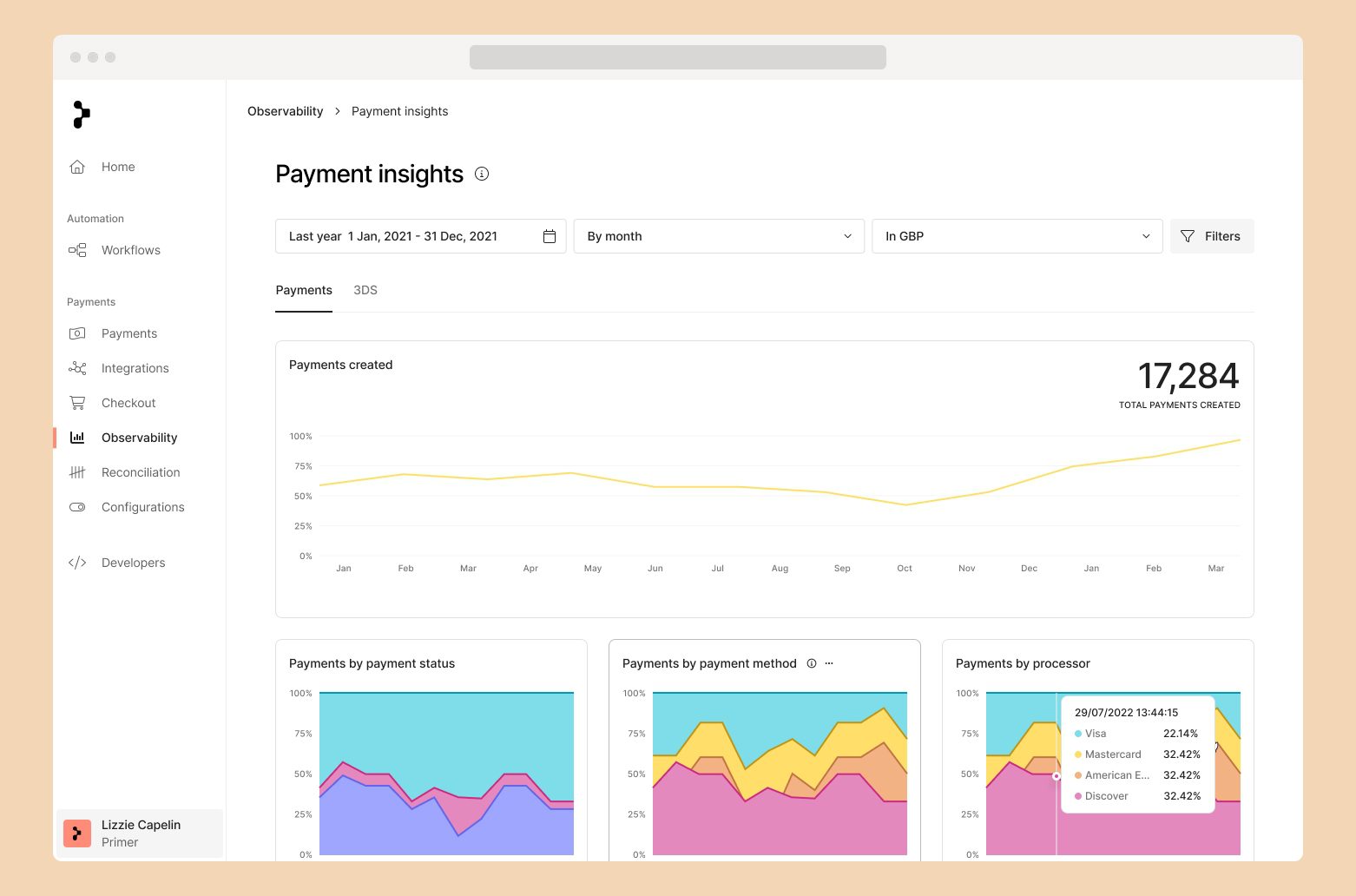Click the Developers code brackets icon
Screen dimensions: 1356x896
coord(77,563)
